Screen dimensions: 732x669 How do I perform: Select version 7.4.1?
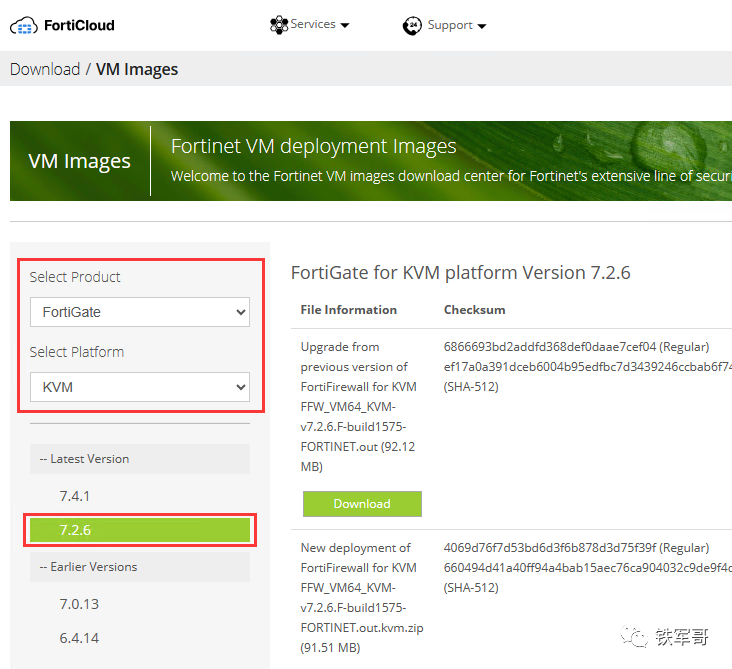point(75,496)
